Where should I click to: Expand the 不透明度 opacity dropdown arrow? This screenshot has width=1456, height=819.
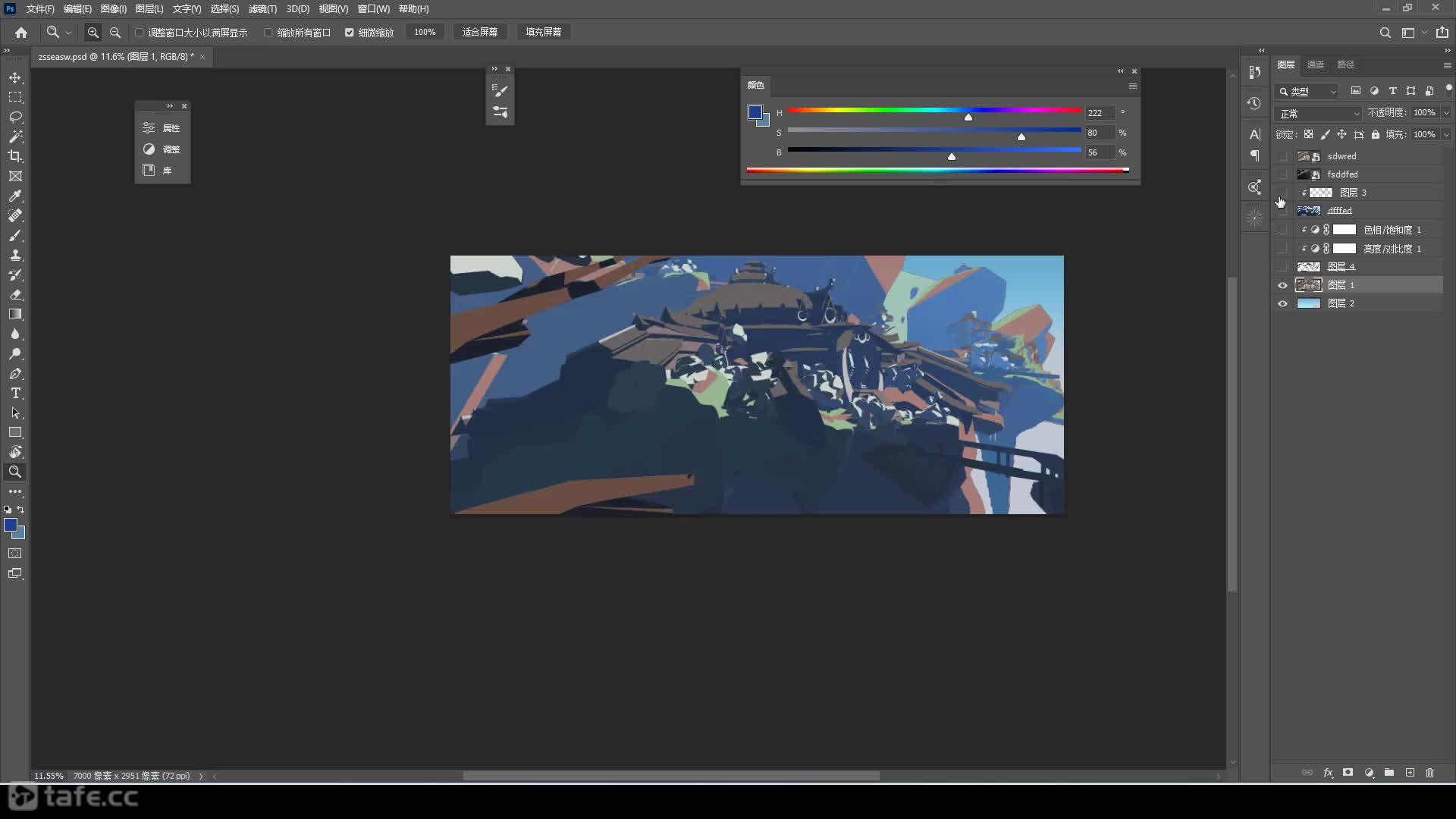coord(1446,112)
